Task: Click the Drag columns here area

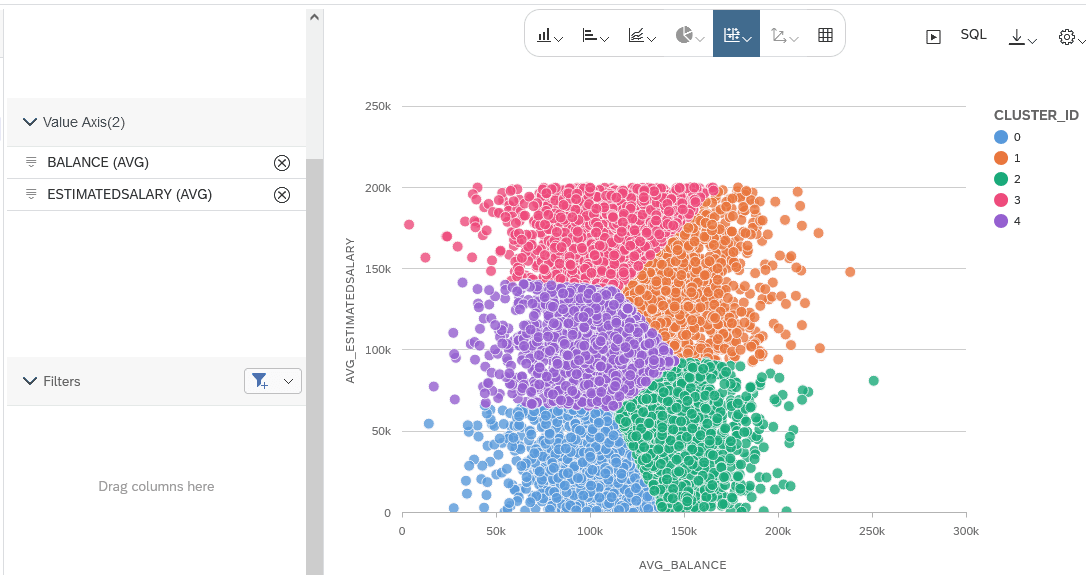Action: 156,486
